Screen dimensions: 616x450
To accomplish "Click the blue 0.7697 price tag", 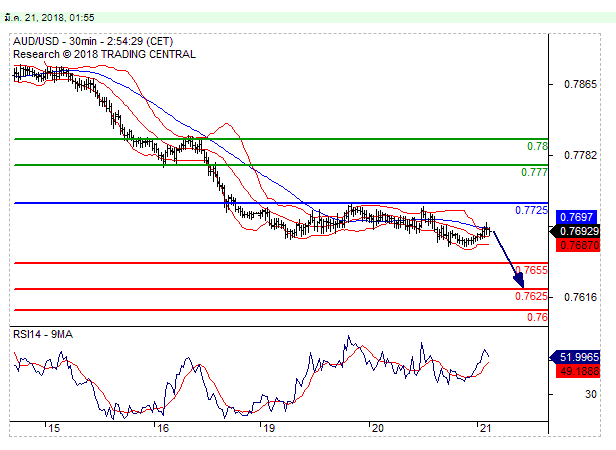I will 576,217.
